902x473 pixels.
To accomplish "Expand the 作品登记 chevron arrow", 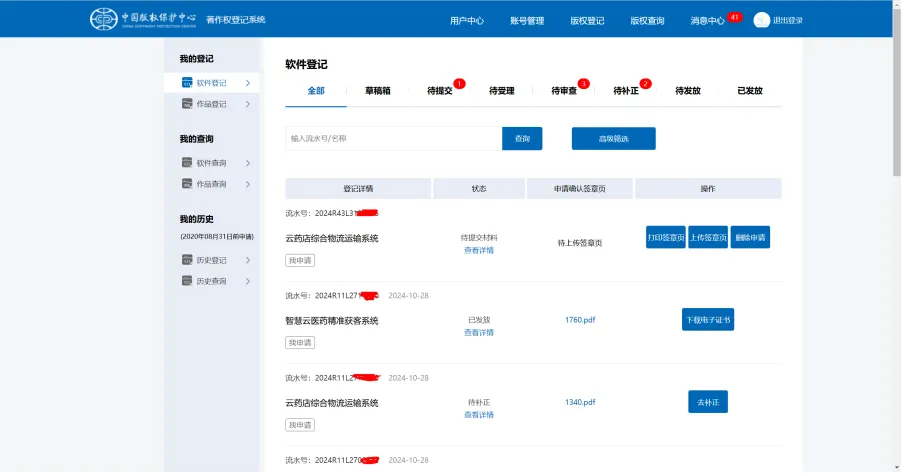I will click(x=248, y=104).
